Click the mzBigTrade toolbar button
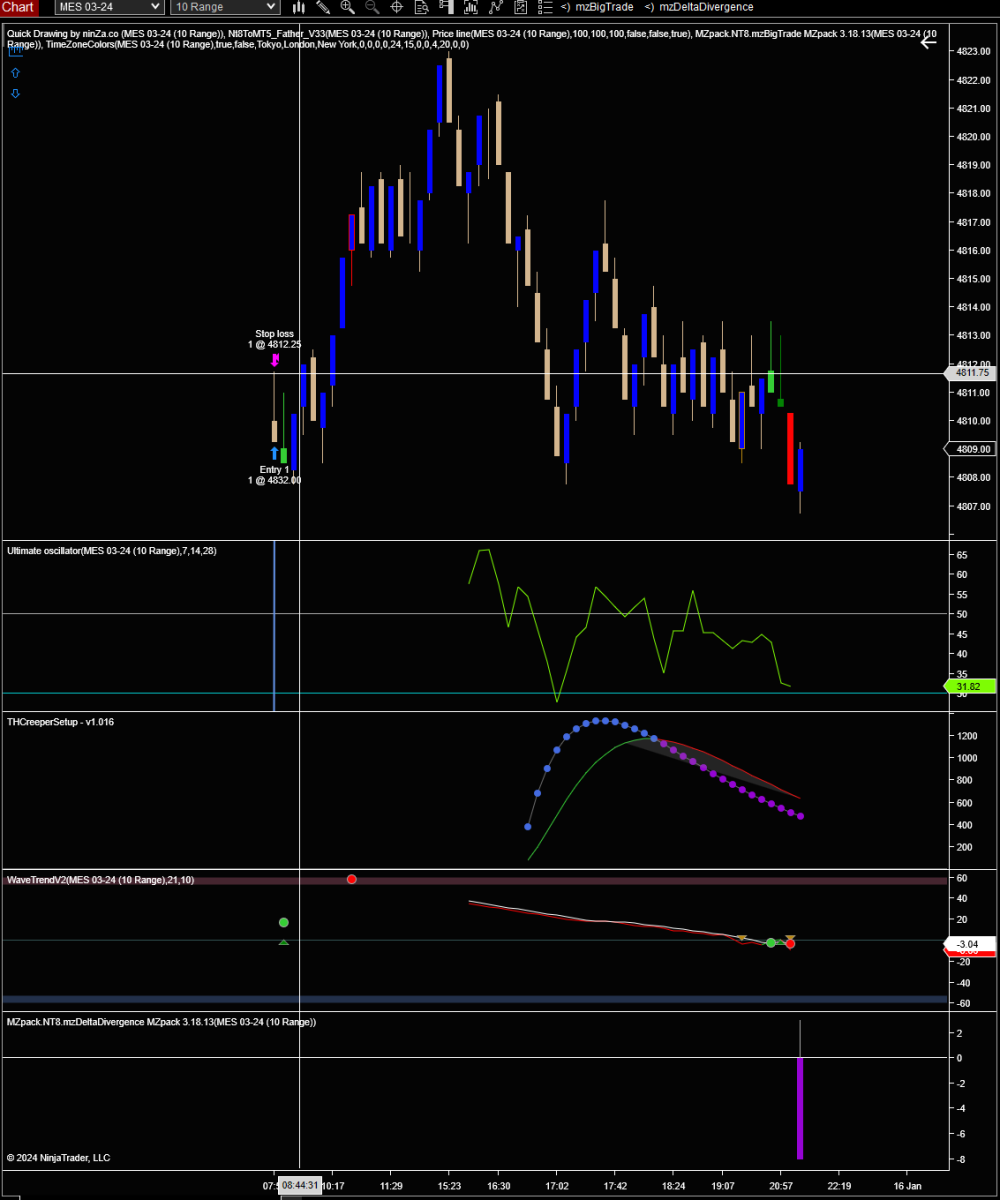The height and width of the screenshot is (1200, 1000). pos(597,7)
